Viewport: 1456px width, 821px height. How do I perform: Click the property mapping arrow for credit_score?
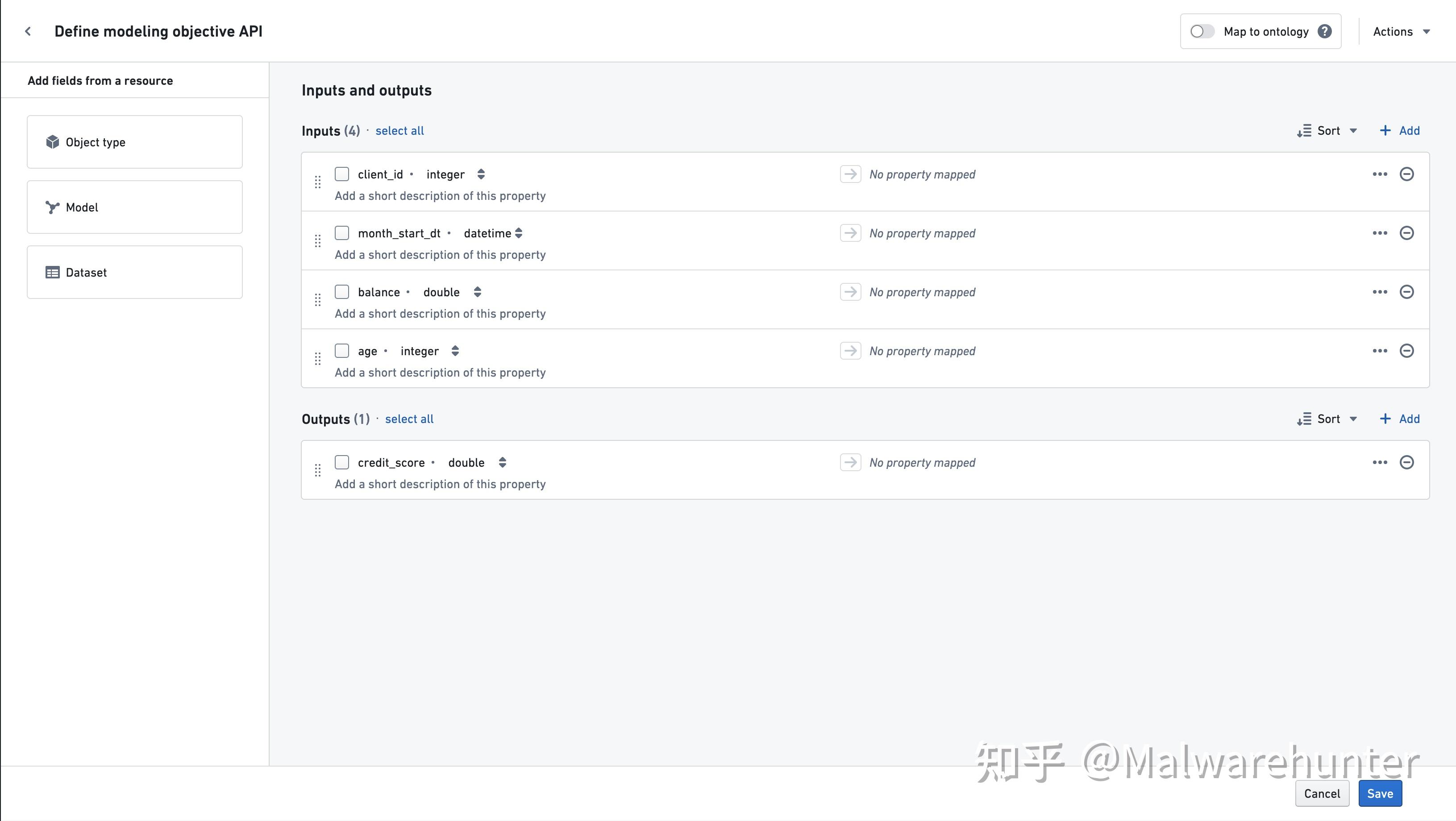coord(850,462)
